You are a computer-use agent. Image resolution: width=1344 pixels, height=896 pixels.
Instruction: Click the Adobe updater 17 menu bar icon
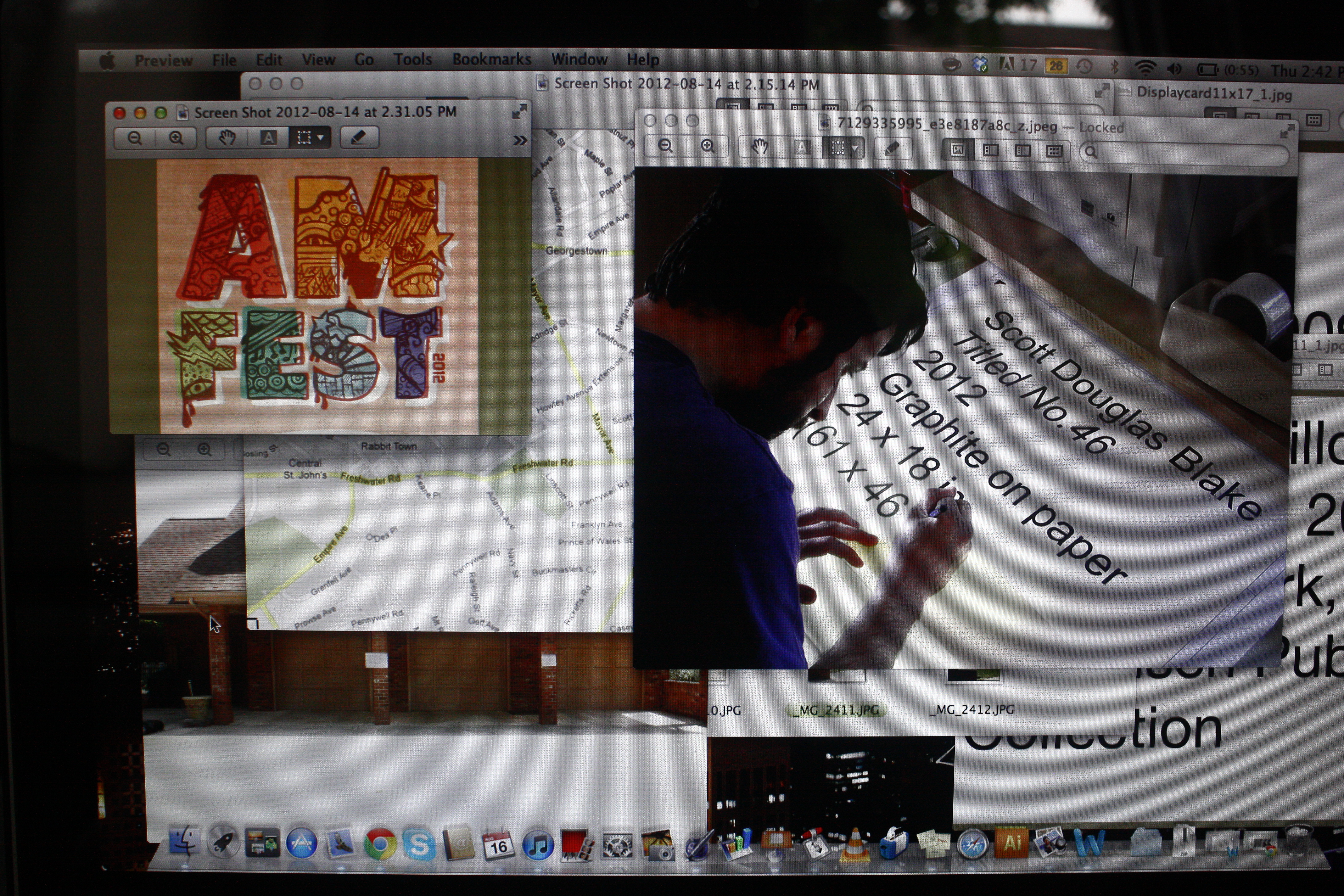[x=1018, y=65]
